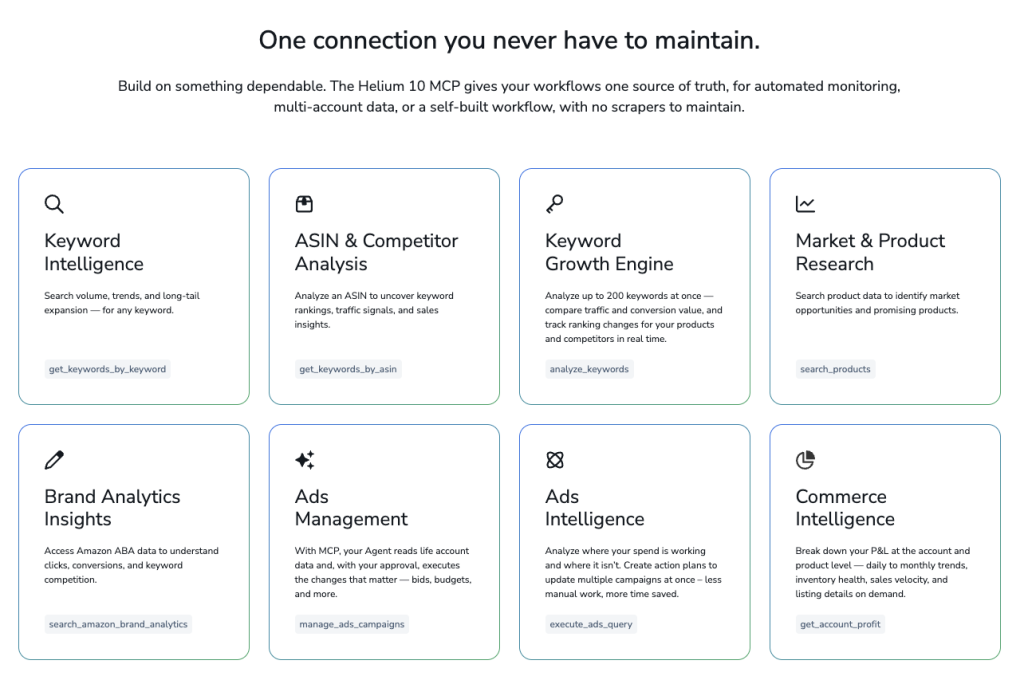Click the Ads Management card heading

click(351, 508)
